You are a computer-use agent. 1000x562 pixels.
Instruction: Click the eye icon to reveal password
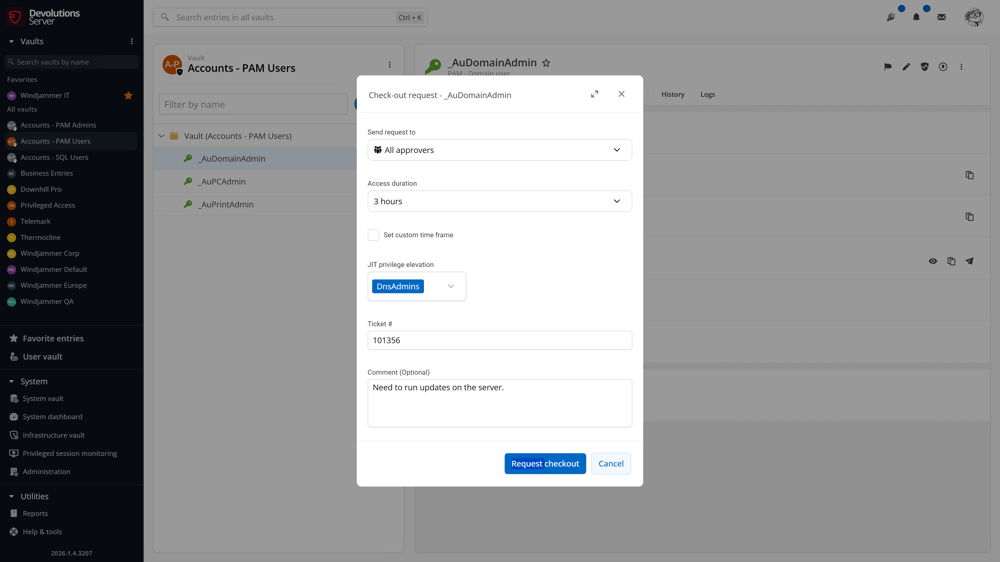[x=933, y=261]
